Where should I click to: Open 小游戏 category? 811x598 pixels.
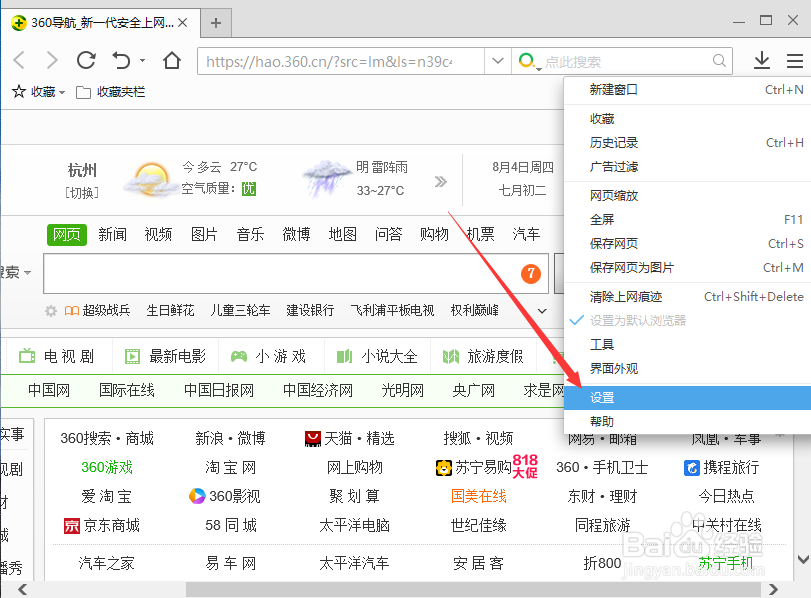[268, 356]
